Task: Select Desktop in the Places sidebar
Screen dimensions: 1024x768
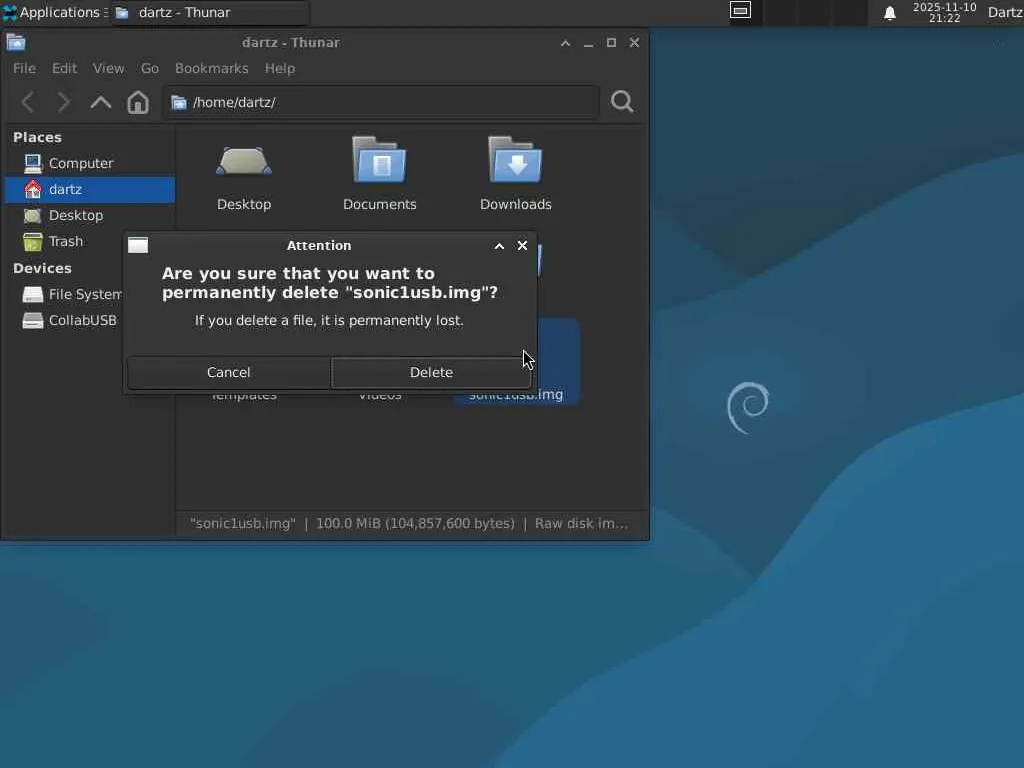Action: point(90,216)
